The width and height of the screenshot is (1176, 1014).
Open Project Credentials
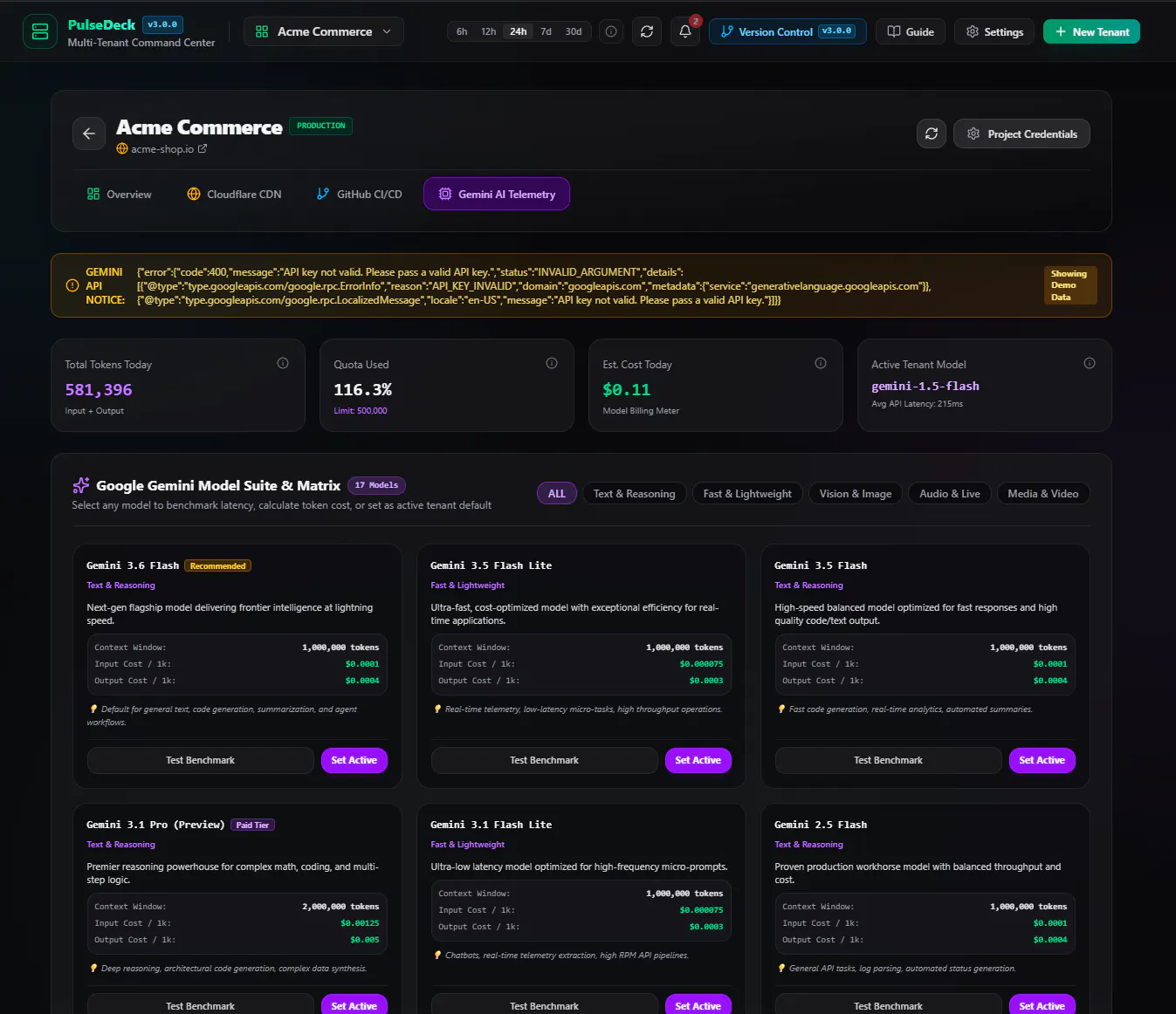(1021, 134)
